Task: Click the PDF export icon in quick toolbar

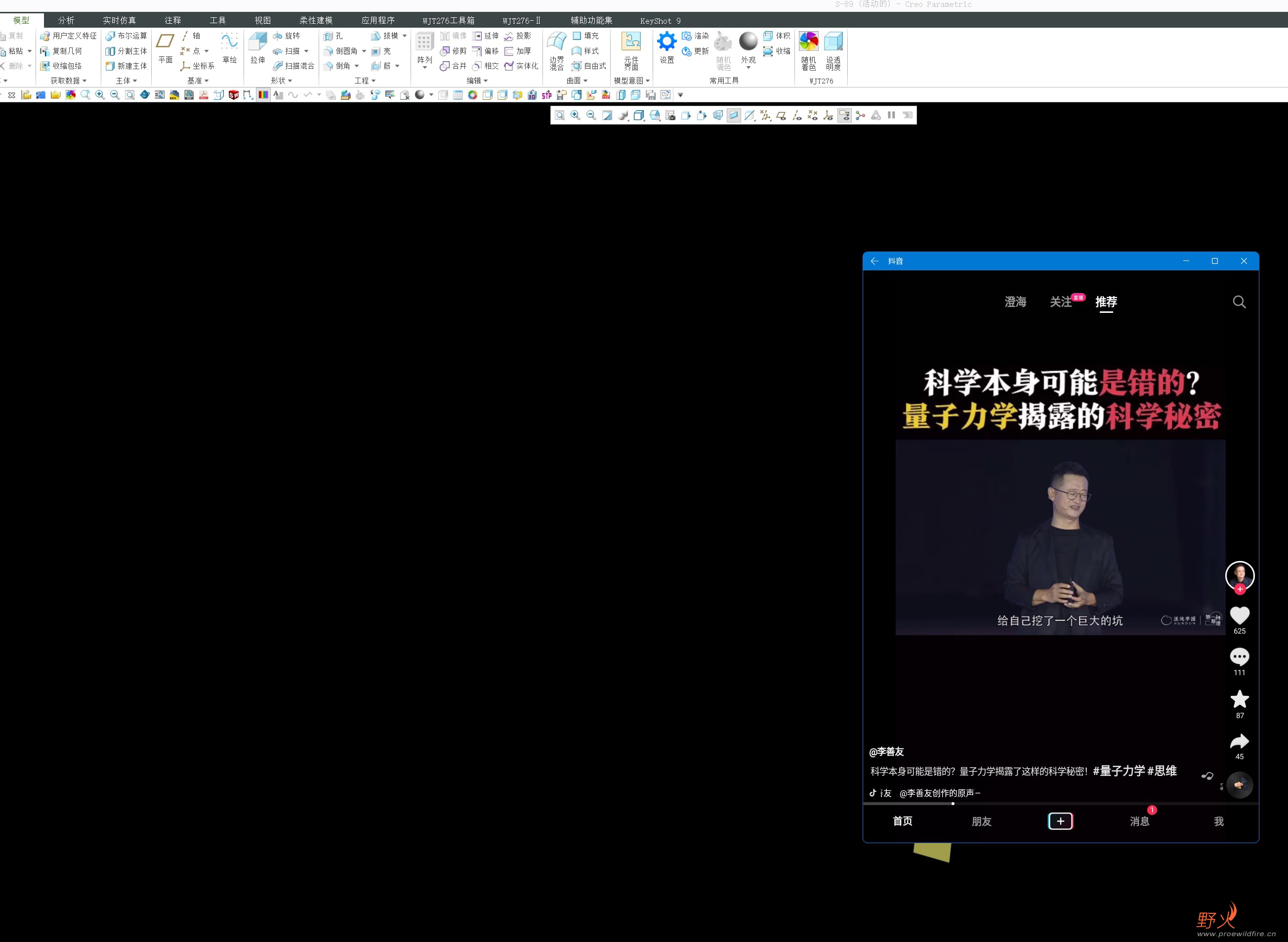Action: pos(204,95)
